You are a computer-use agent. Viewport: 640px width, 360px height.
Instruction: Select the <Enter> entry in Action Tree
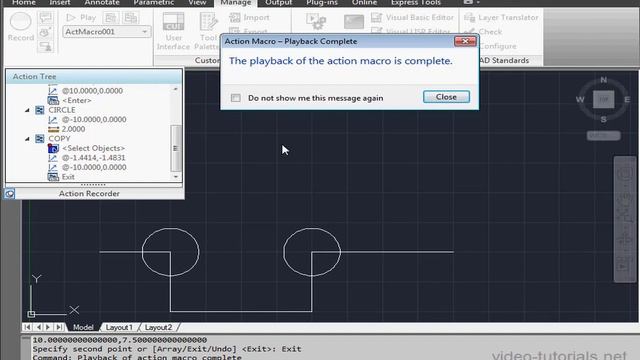coord(77,100)
